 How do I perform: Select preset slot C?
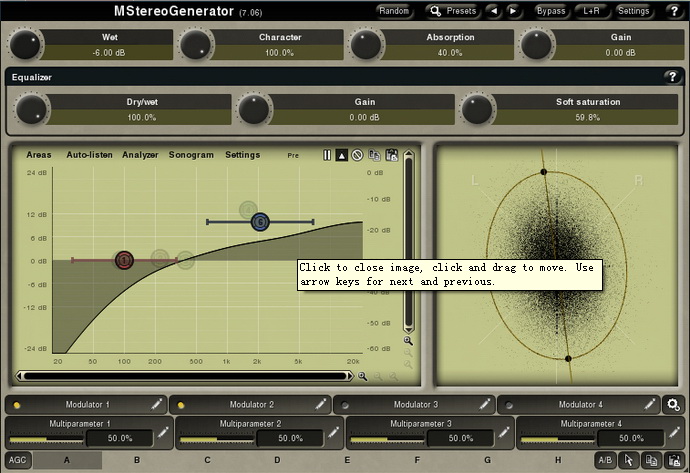click(207, 460)
